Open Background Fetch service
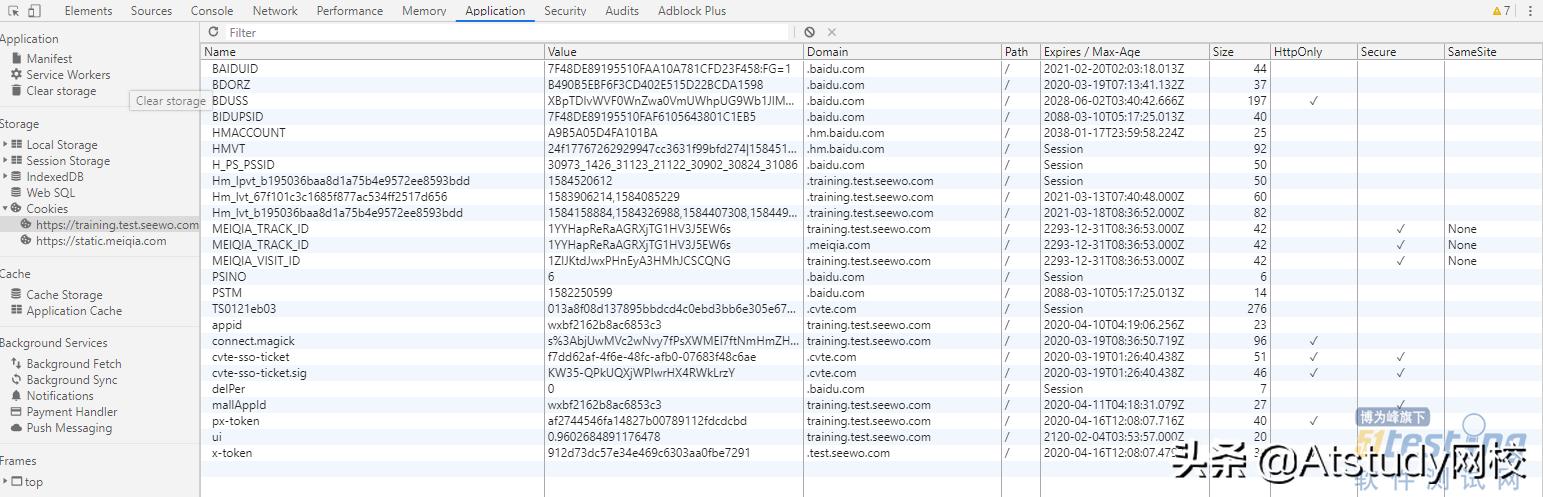The height and width of the screenshot is (497, 1543). [74, 364]
